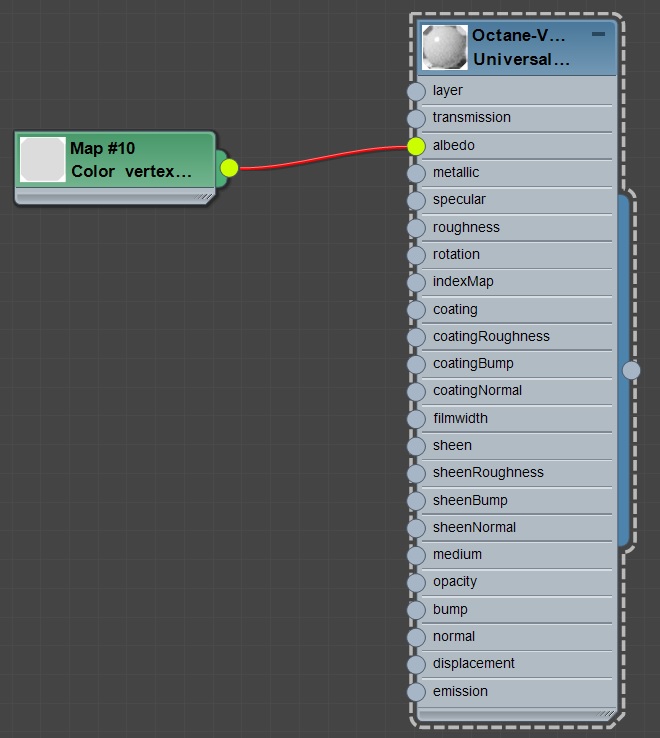Click the rotation input socket

coord(416,255)
